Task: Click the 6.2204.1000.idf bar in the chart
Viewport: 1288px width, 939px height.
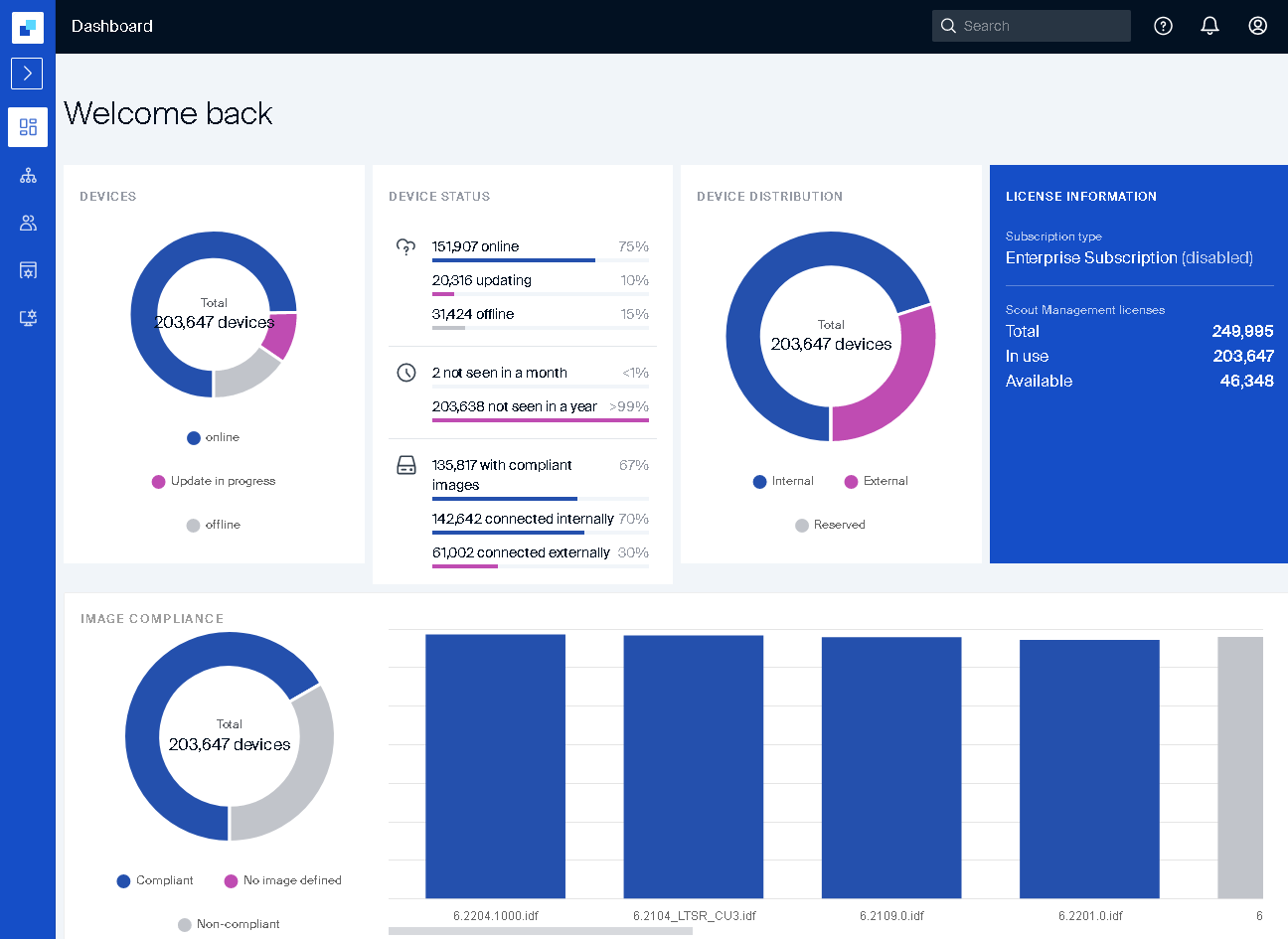Action: (495, 765)
